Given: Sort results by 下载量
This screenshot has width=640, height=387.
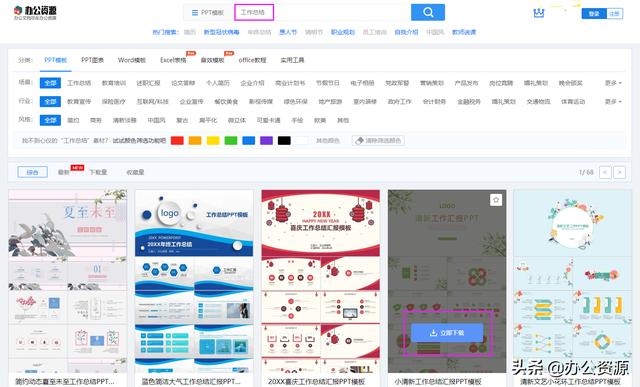Looking at the screenshot, I should tap(98, 172).
